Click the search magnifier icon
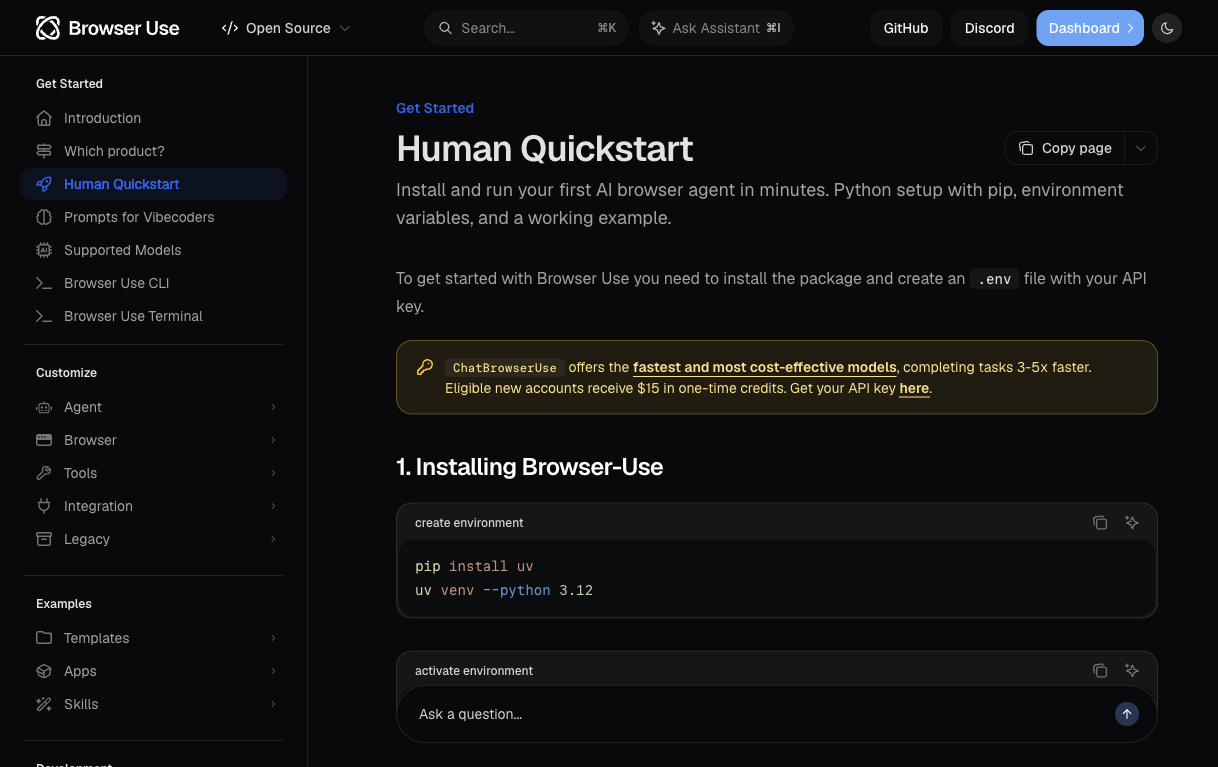Image resolution: width=1218 pixels, height=767 pixels. click(446, 28)
